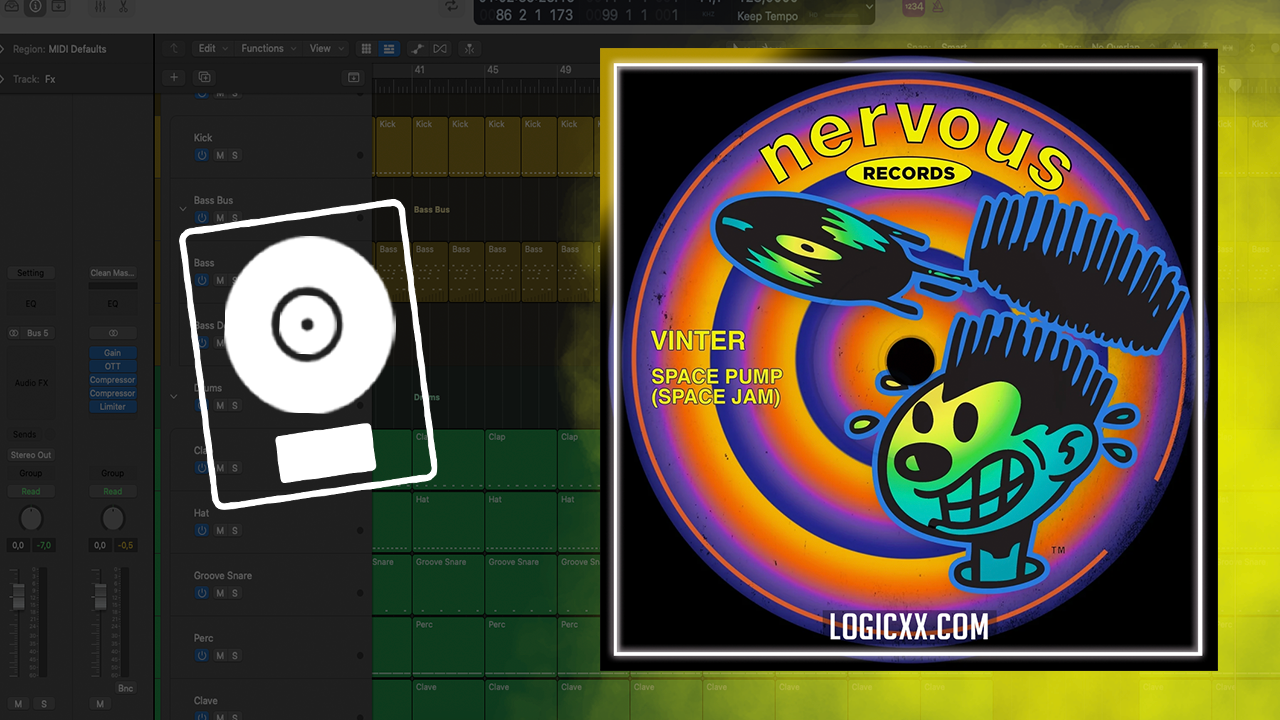Click the toolbar toggle icon beside Inspector
The width and height of the screenshot is (1280, 720).
pos(59,6)
